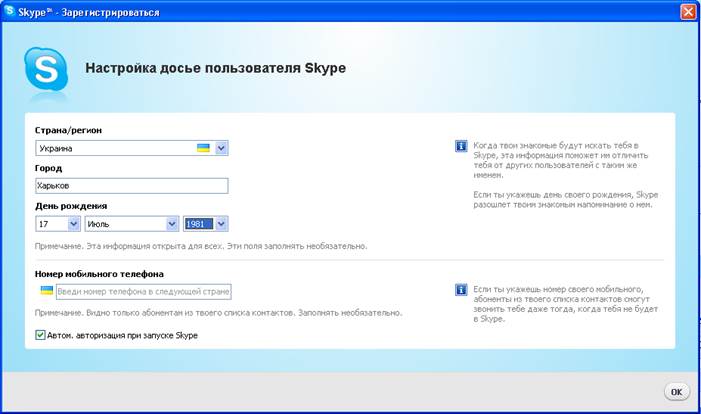This screenshot has height=414, width=701.
Task: Click the info icon beside the mobile number tip
Action: coord(461,290)
